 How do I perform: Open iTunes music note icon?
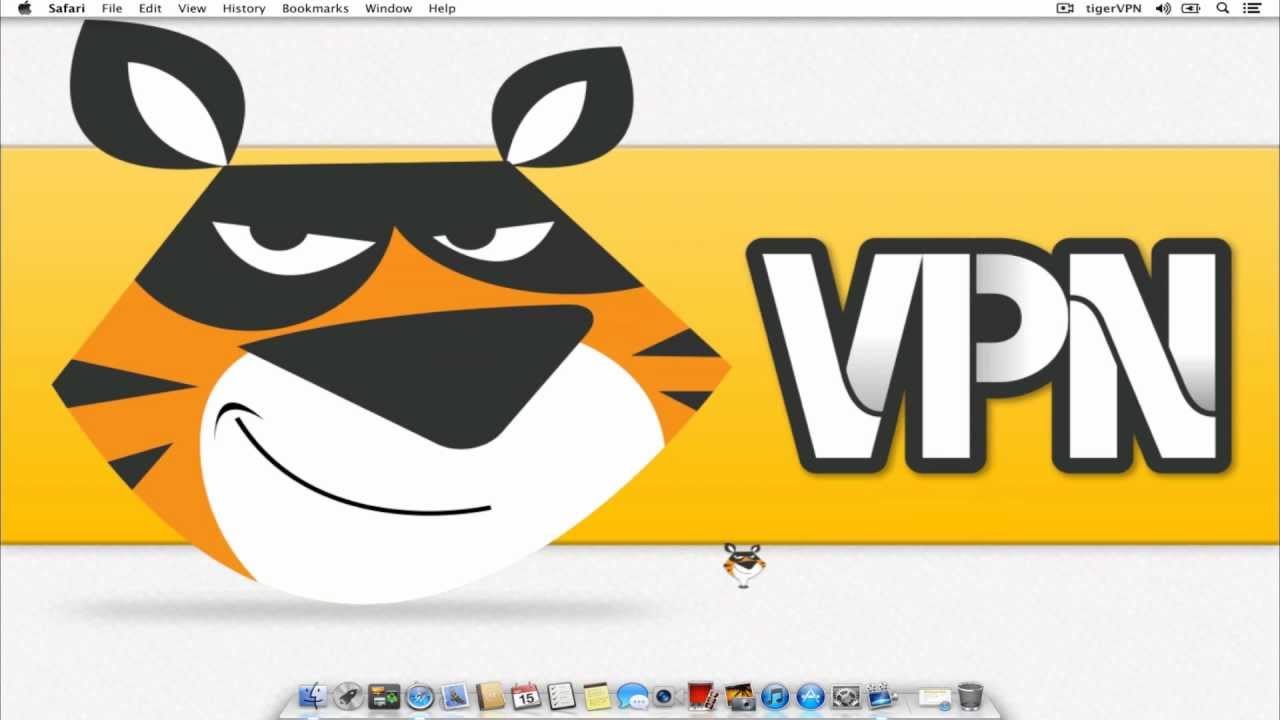(x=775, y=695)
